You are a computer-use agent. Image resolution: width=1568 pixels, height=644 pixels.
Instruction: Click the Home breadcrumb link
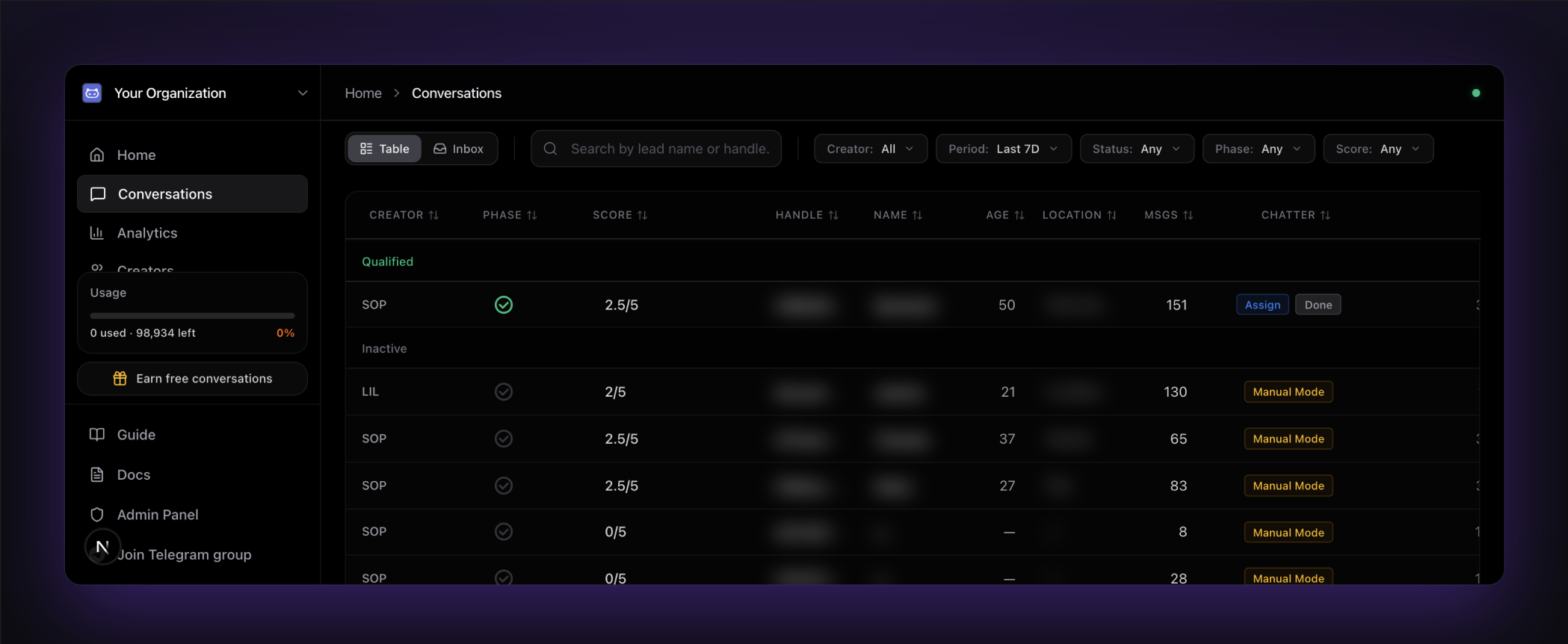point(363,93)
